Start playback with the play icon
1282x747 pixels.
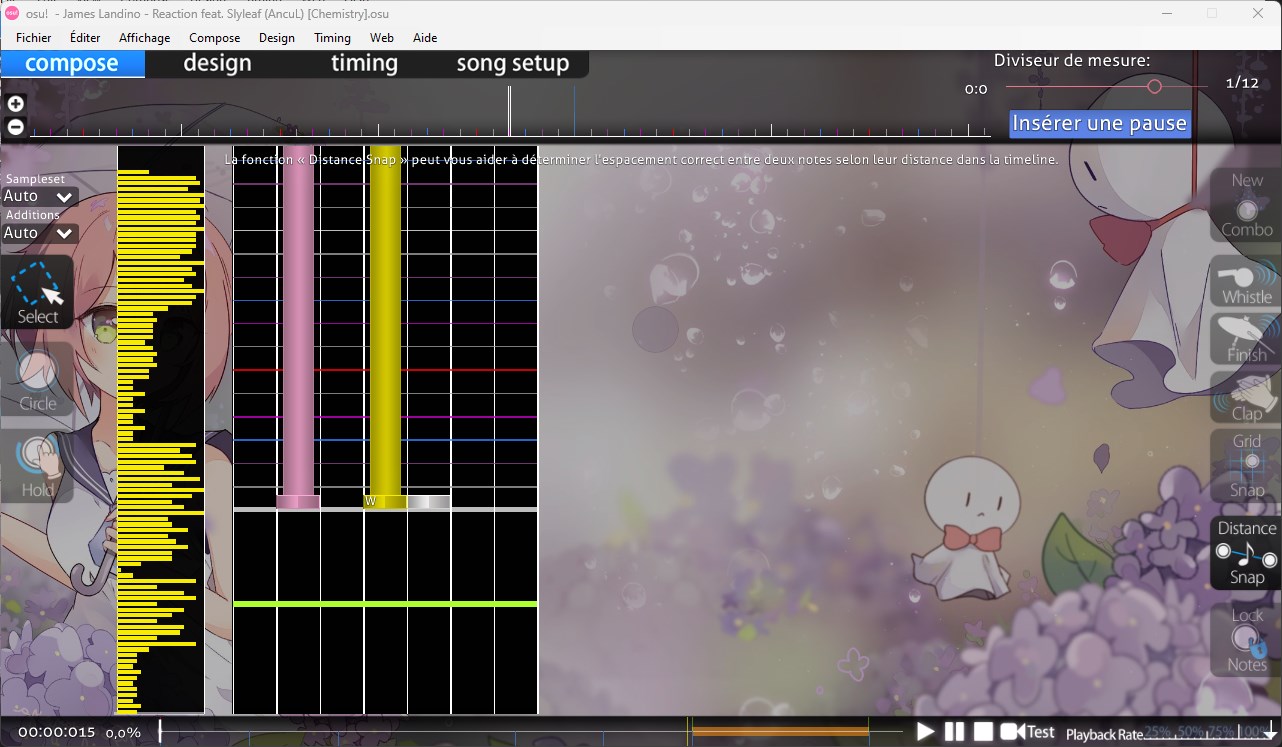pos(926,732)
